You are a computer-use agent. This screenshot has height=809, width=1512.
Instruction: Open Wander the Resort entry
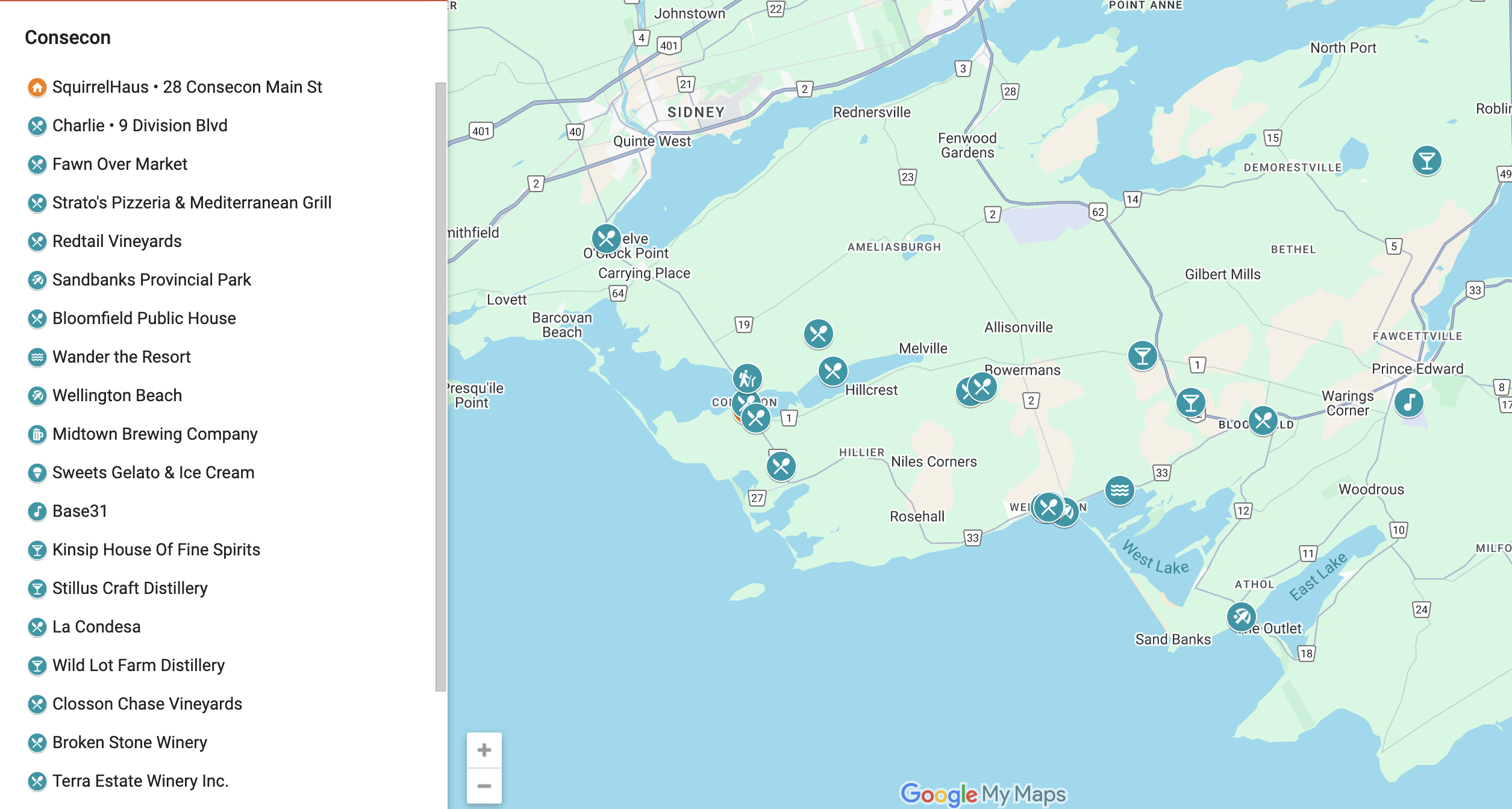[122, 357]
